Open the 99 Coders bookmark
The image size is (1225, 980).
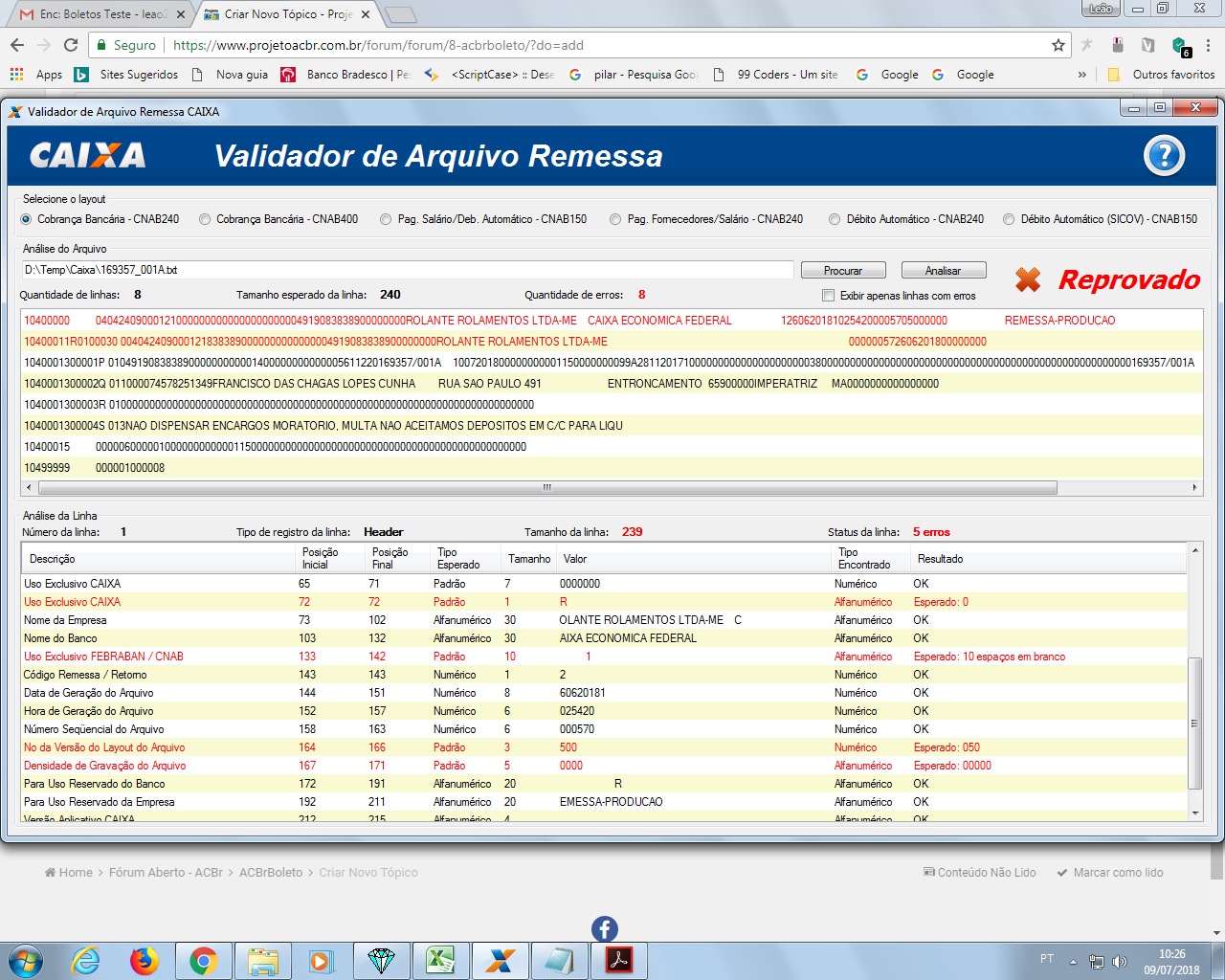776,75
